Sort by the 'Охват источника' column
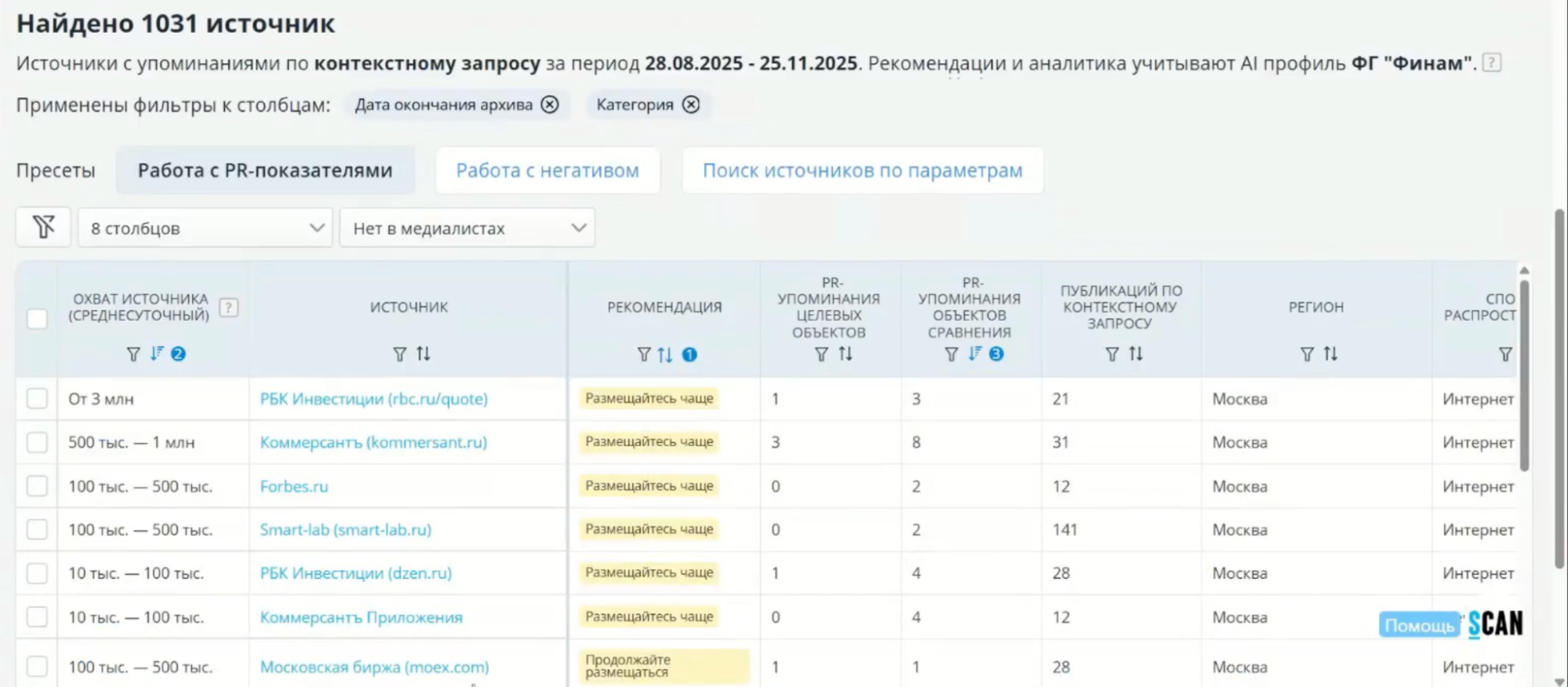Screen dimensions: 1568x687 pos(157,354)
